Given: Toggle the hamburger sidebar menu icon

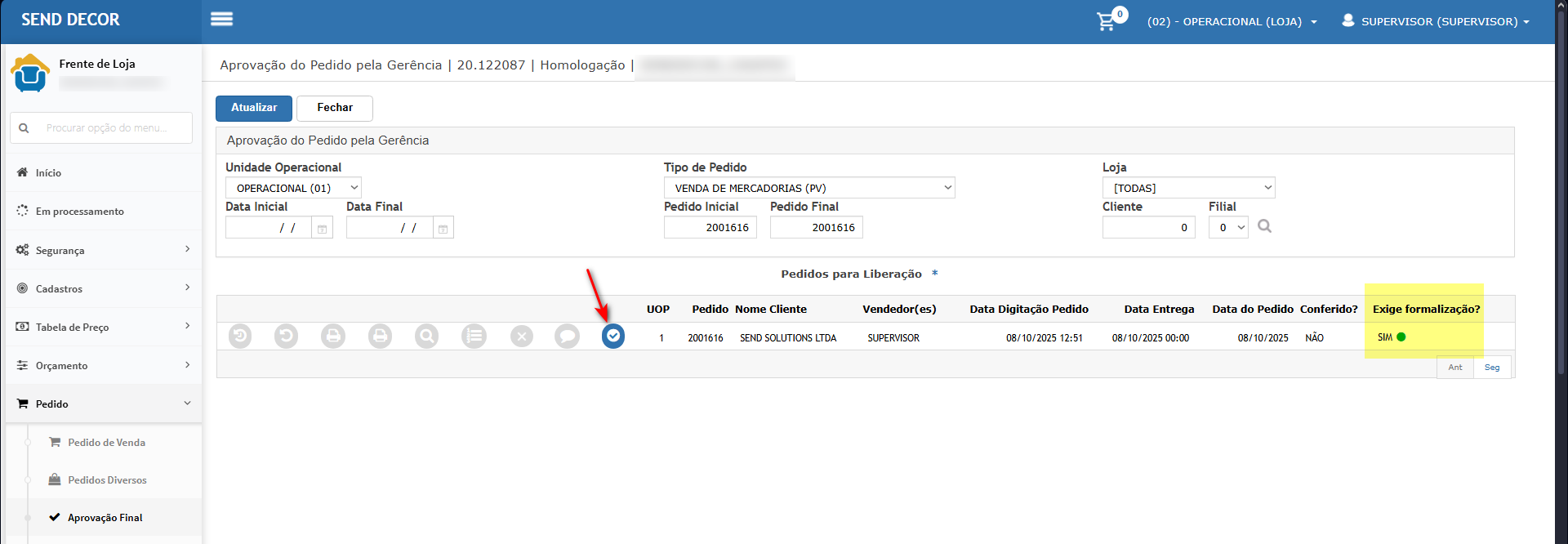Looking at the screenshot, I should point(221,20).
